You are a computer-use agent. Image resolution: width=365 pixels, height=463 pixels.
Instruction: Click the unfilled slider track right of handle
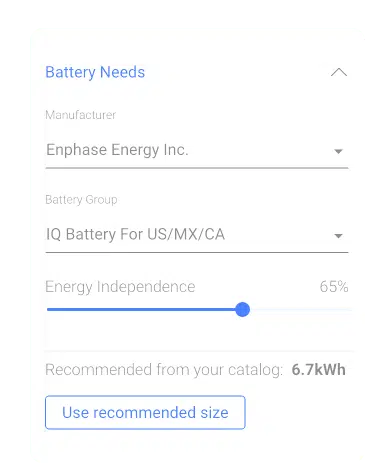click(x=300, y=310)
